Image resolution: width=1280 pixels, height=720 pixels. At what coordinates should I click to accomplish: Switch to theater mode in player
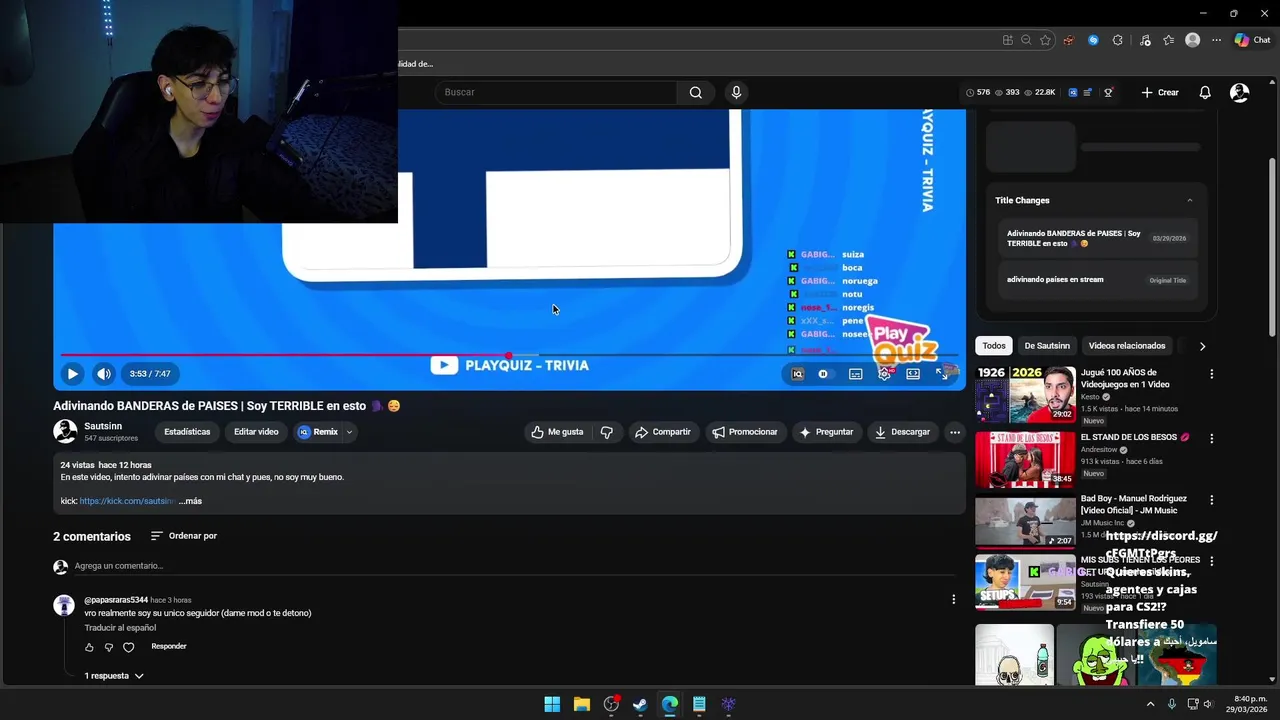913,374
